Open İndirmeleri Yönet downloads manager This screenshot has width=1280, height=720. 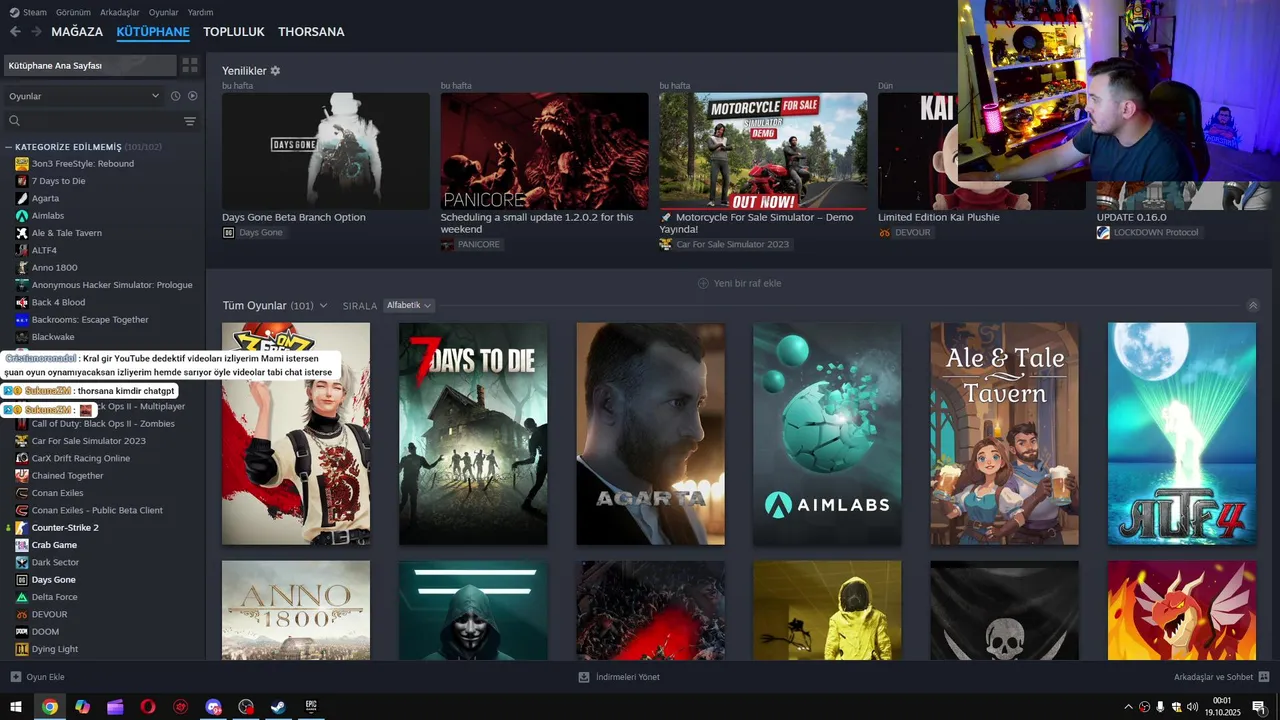tap(619, 677)
